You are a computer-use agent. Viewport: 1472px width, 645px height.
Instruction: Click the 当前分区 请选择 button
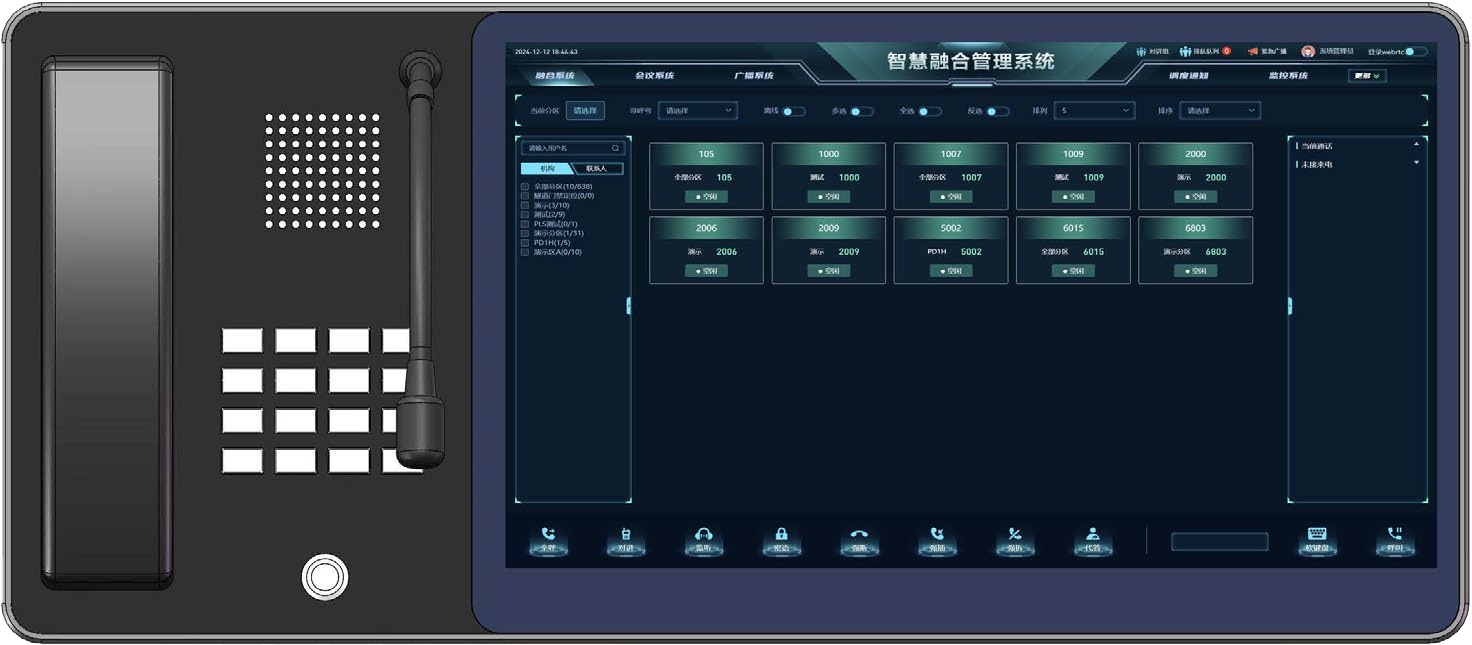click(585, 111)
